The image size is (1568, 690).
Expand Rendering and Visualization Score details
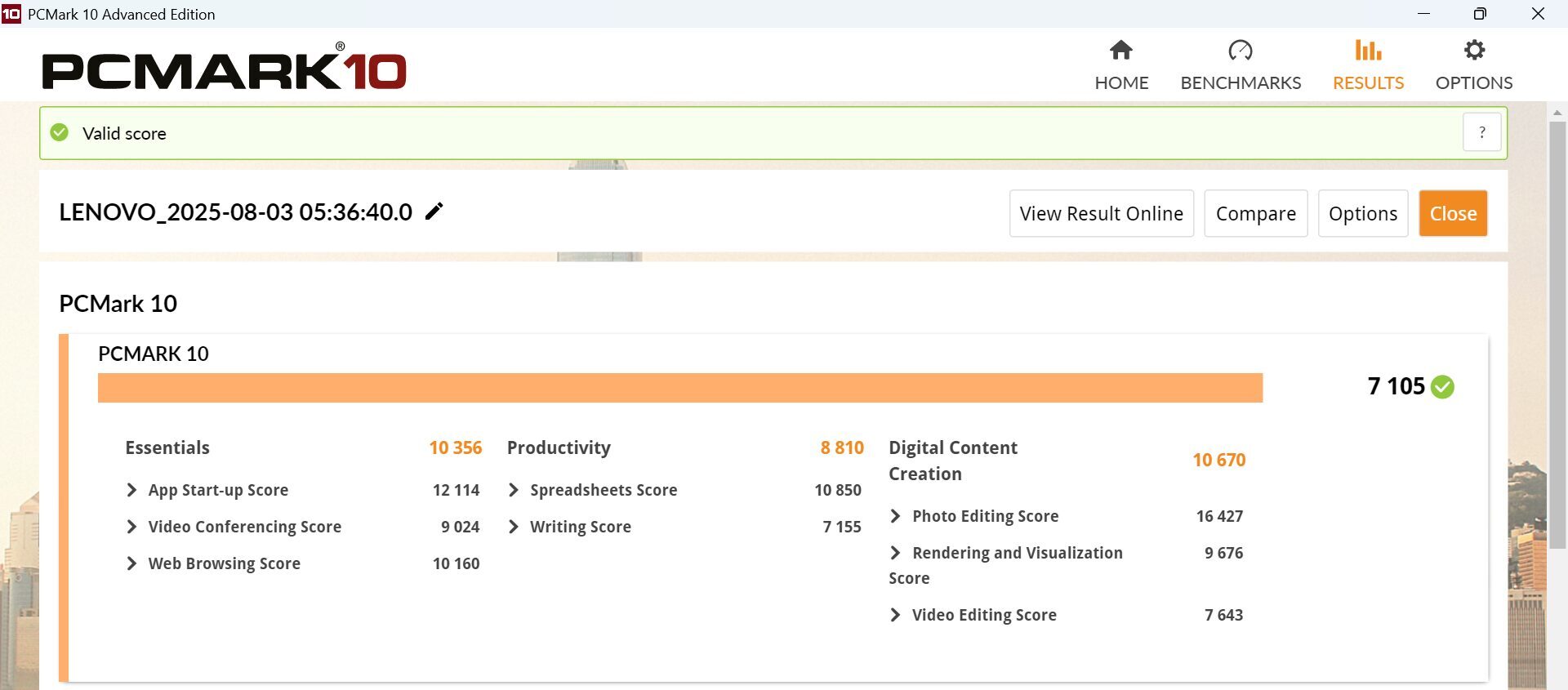(x=896, y=553)
